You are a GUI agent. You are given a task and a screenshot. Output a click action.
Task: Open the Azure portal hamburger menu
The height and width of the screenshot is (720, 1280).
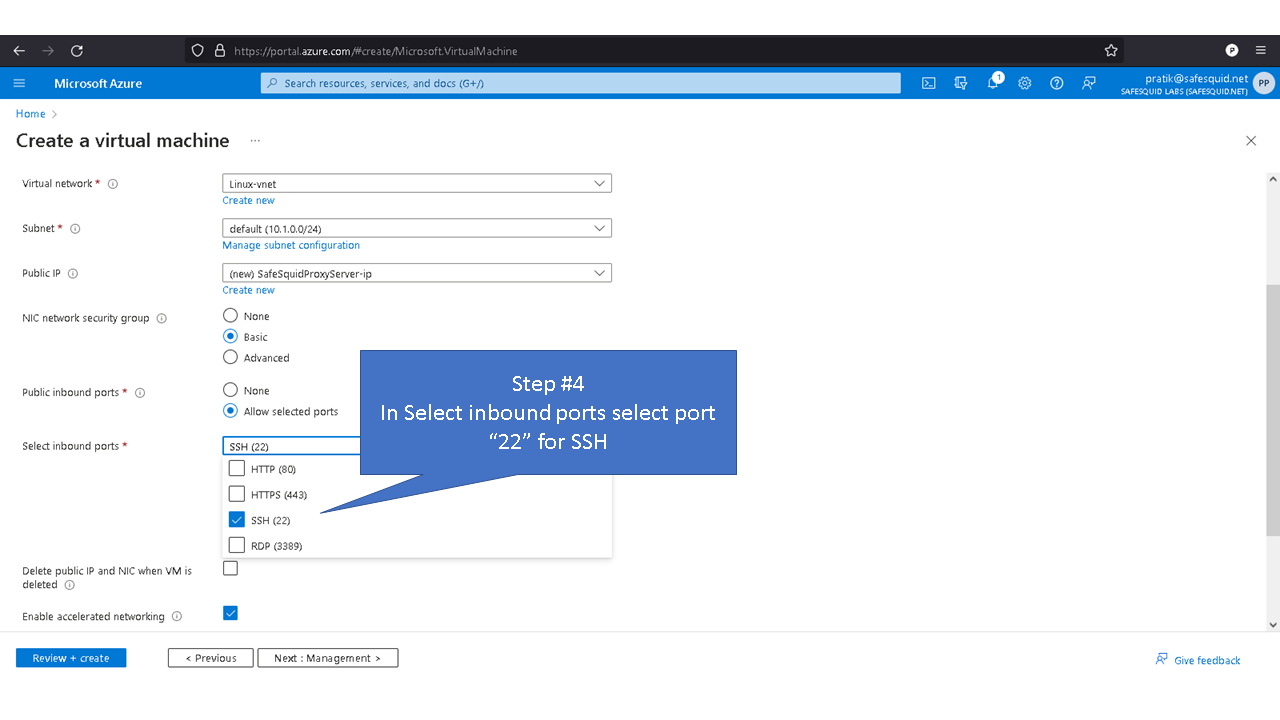pos(19,83)
